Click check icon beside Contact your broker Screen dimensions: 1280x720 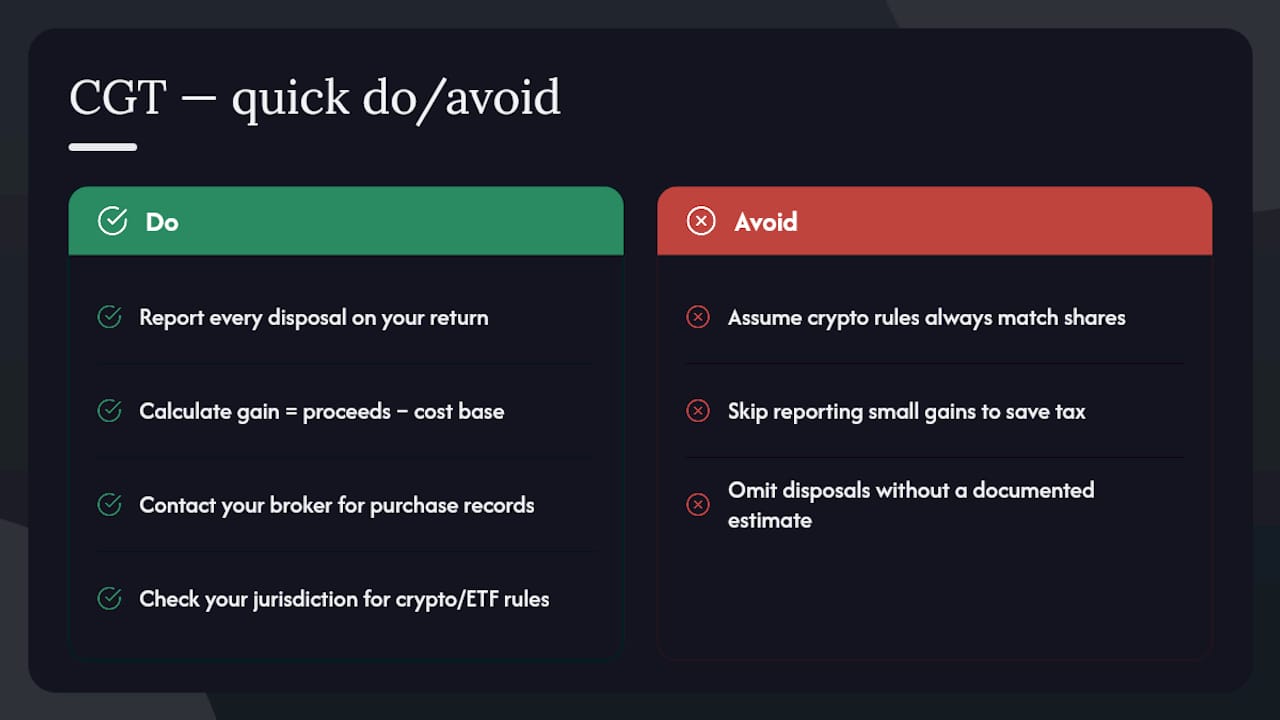coord(109,505)
